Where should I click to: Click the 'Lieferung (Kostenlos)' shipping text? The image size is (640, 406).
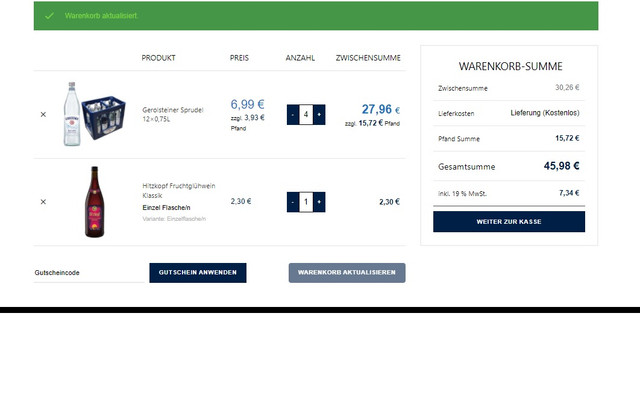tap(545, 113)
